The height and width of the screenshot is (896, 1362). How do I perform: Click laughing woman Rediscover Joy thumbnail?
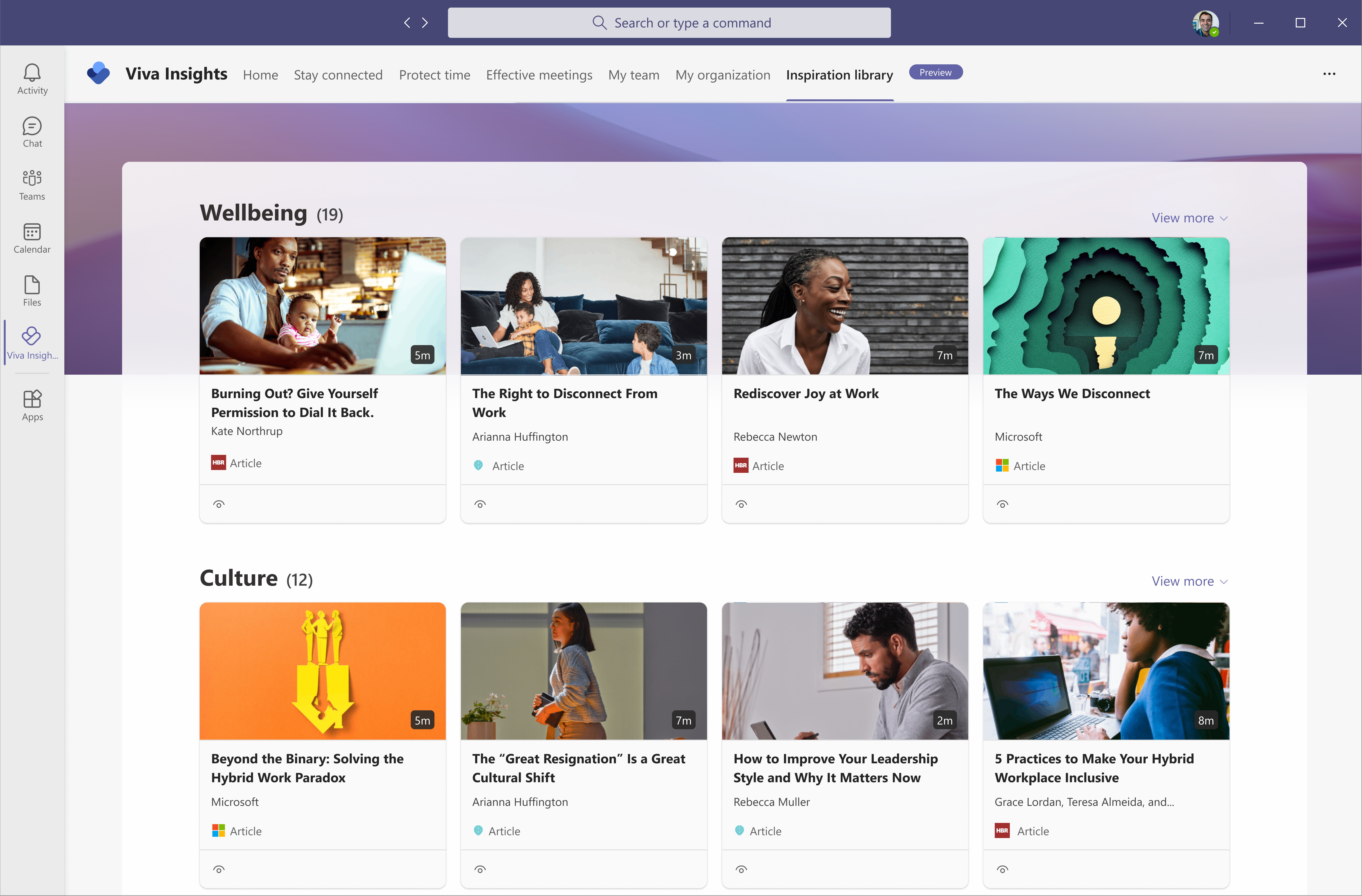tap(845, 306)
